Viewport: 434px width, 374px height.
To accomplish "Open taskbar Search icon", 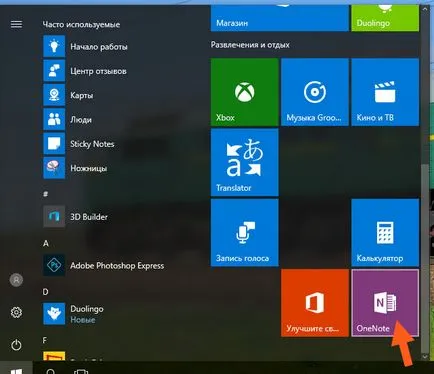I will pyautogui.click(x=50, y=371).
